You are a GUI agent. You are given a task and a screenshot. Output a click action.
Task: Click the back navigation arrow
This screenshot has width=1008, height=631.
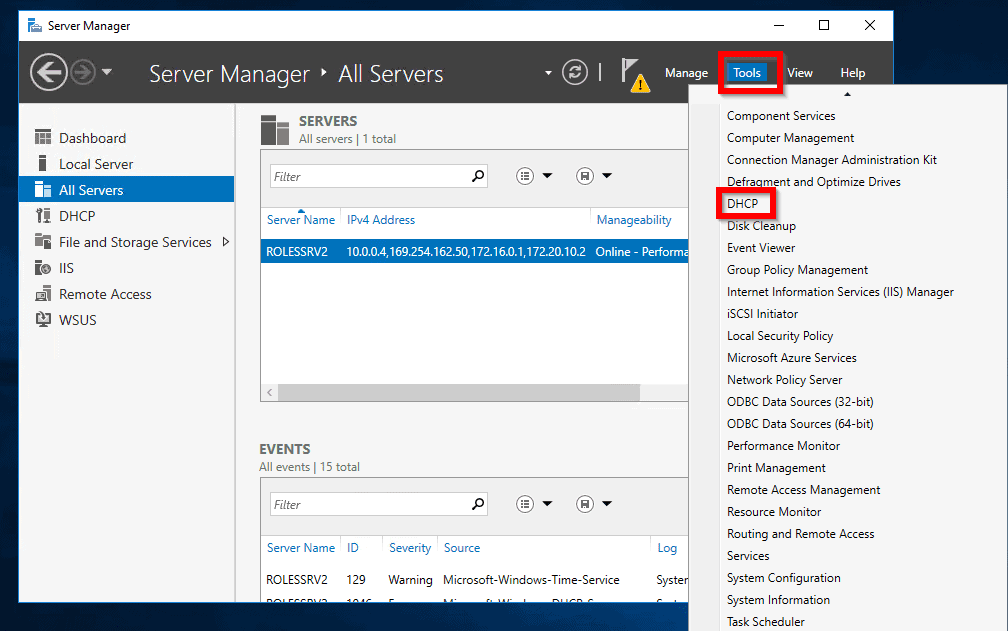(49, 73)
